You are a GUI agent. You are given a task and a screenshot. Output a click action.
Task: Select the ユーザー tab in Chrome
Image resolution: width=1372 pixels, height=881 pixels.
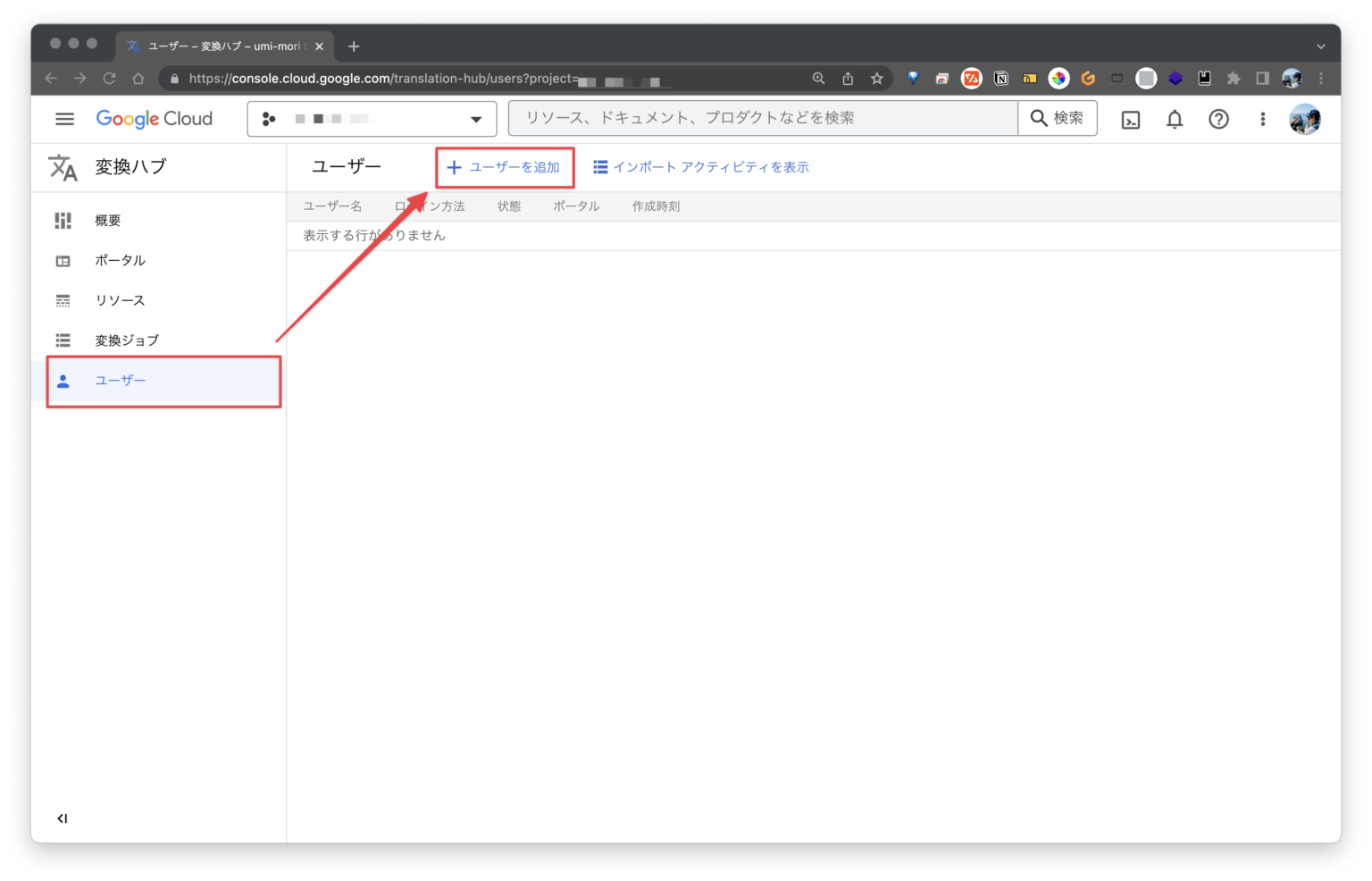(223, 46)
